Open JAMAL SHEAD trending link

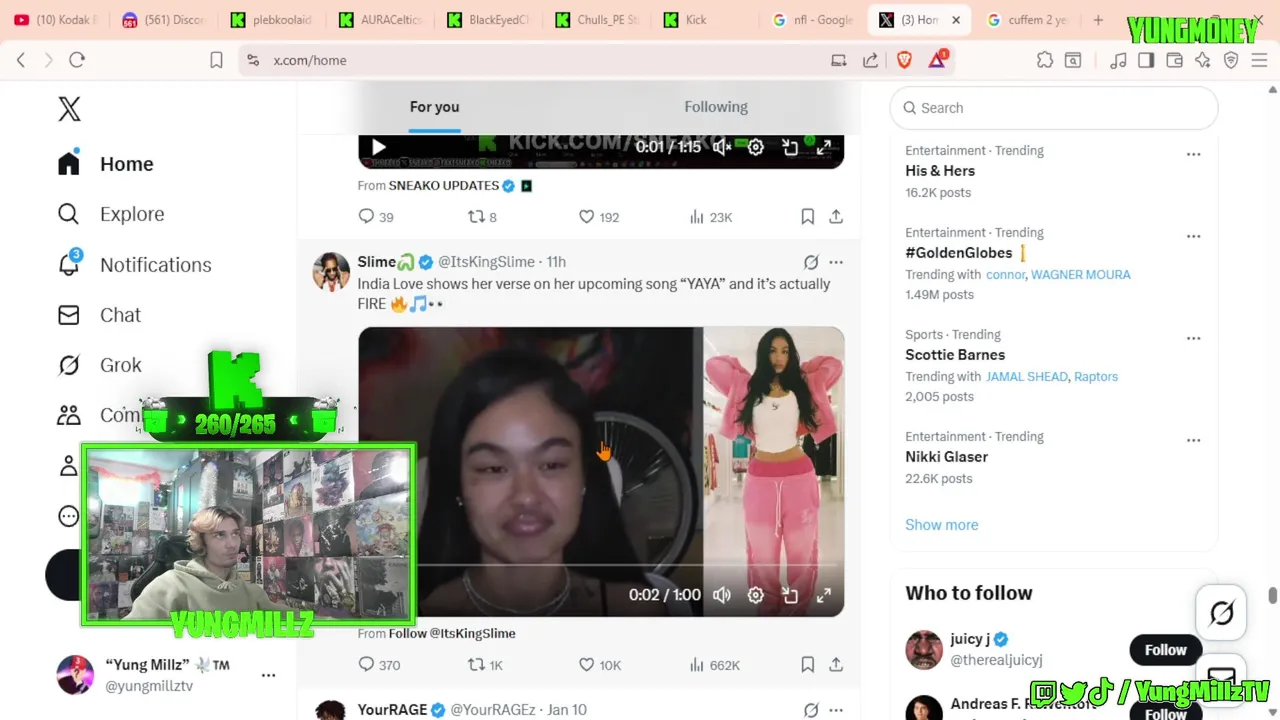pyautogui.click(x=1027, y=377)
